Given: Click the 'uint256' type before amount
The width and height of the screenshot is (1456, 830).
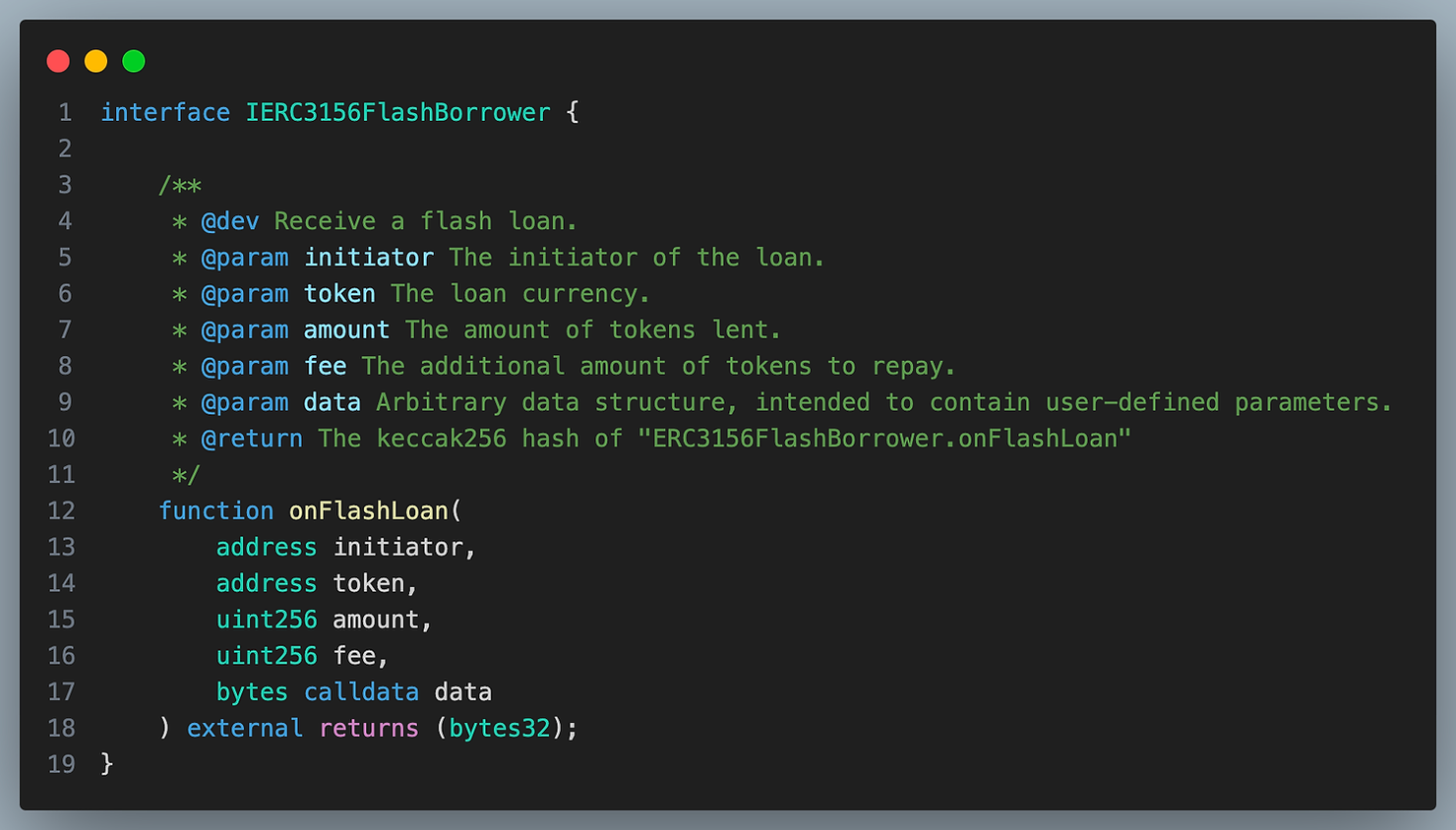Looking at the screenshot, I should (x=267, y=621).
